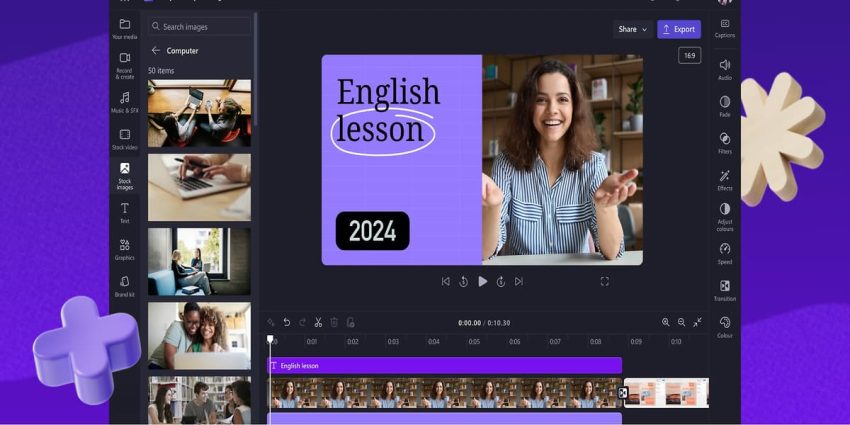Select the woman video in preview canvas

click(x=562, y=159)
